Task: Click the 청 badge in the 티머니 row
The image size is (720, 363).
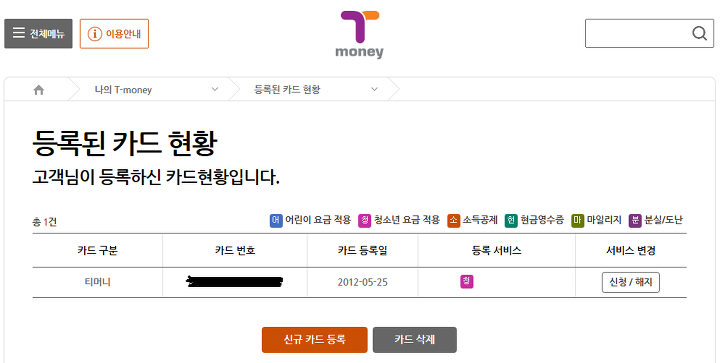Action: click(x=467, y=281)
